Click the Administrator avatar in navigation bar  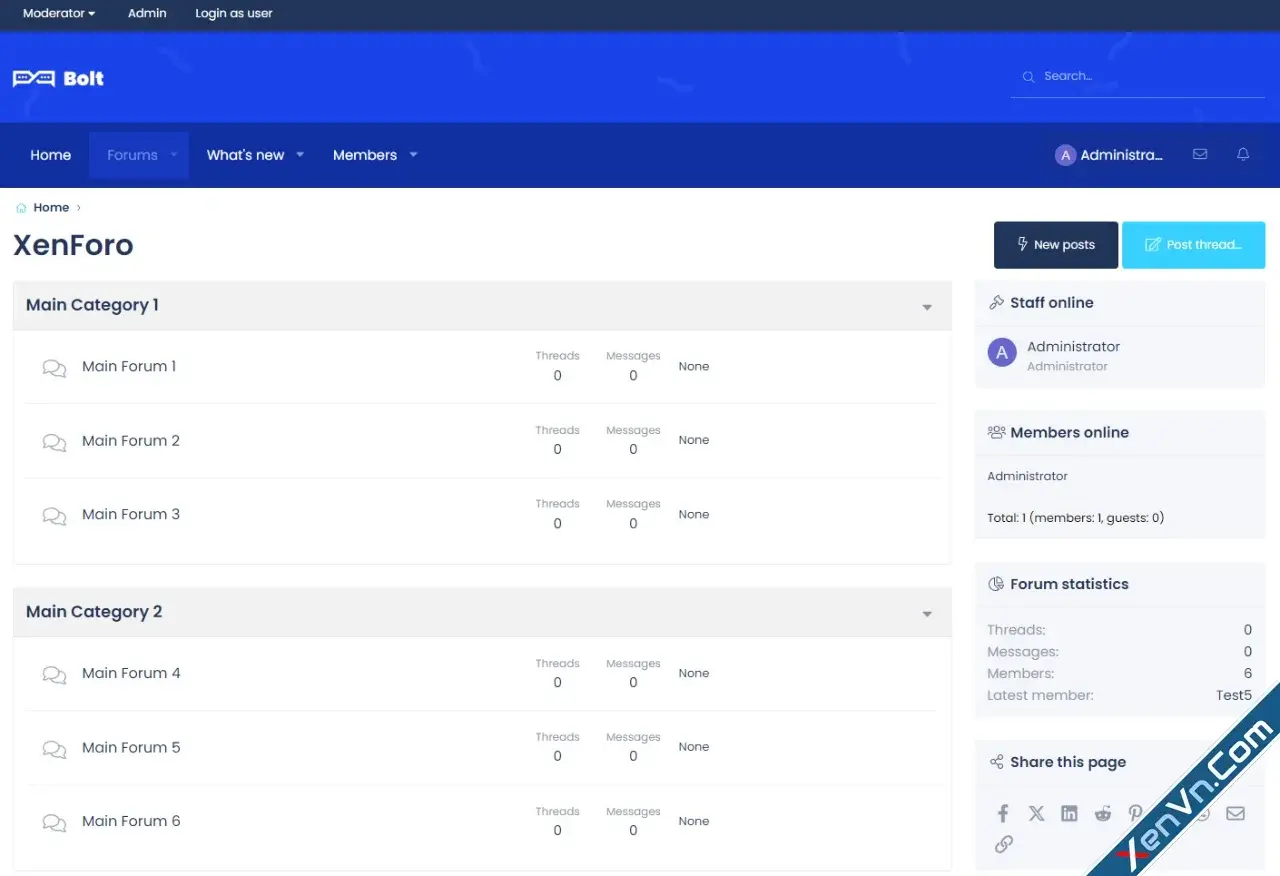pos(1066,155)
